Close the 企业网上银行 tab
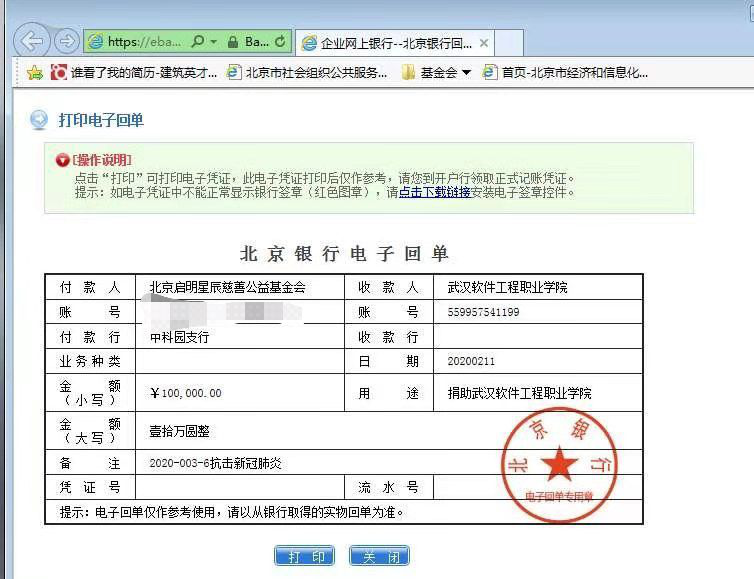The width and height of the screenshot is (754, 579). [484, 43]
